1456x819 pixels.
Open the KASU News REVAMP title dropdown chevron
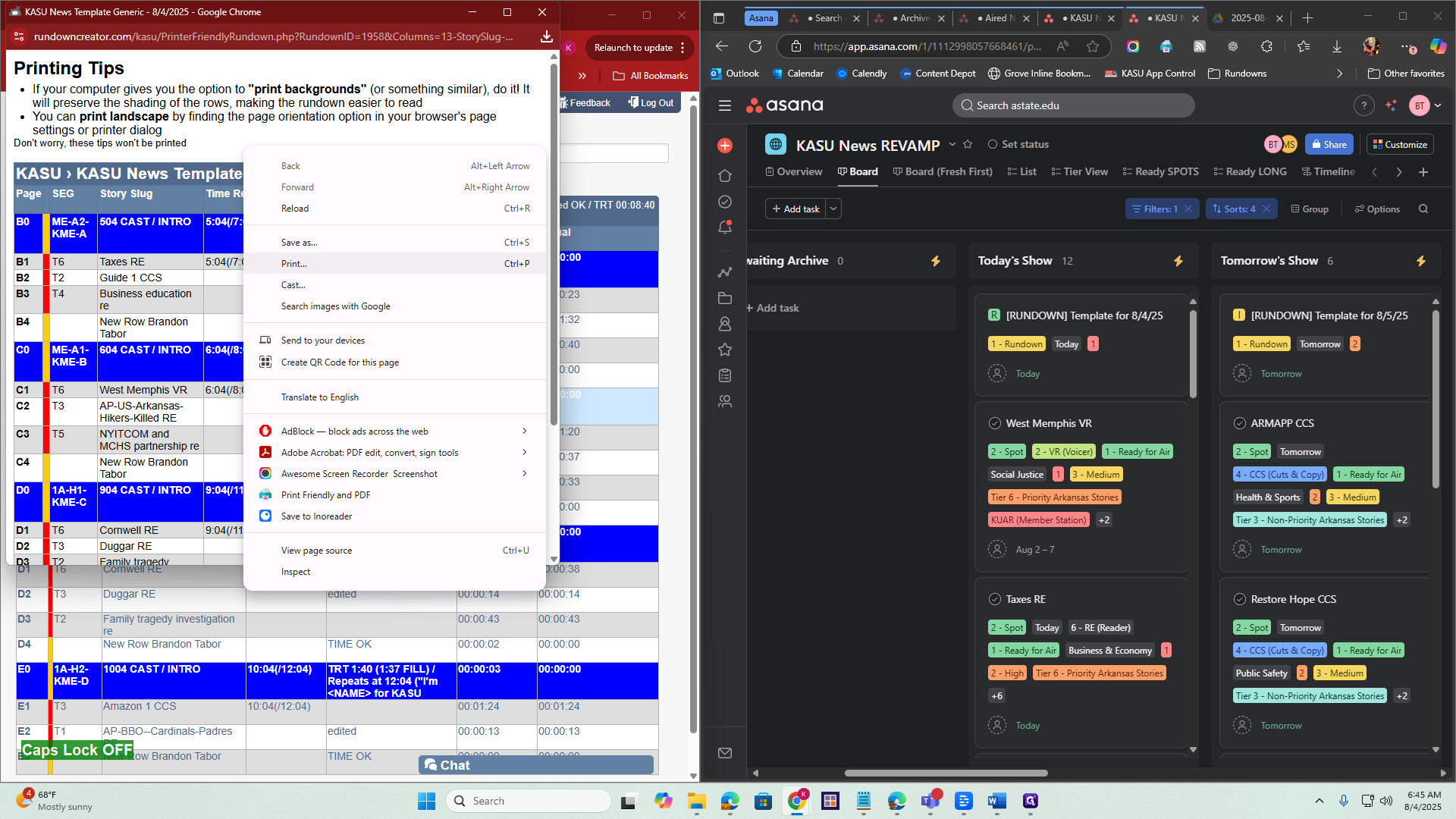pyautogui.click(x=952, y=144)
